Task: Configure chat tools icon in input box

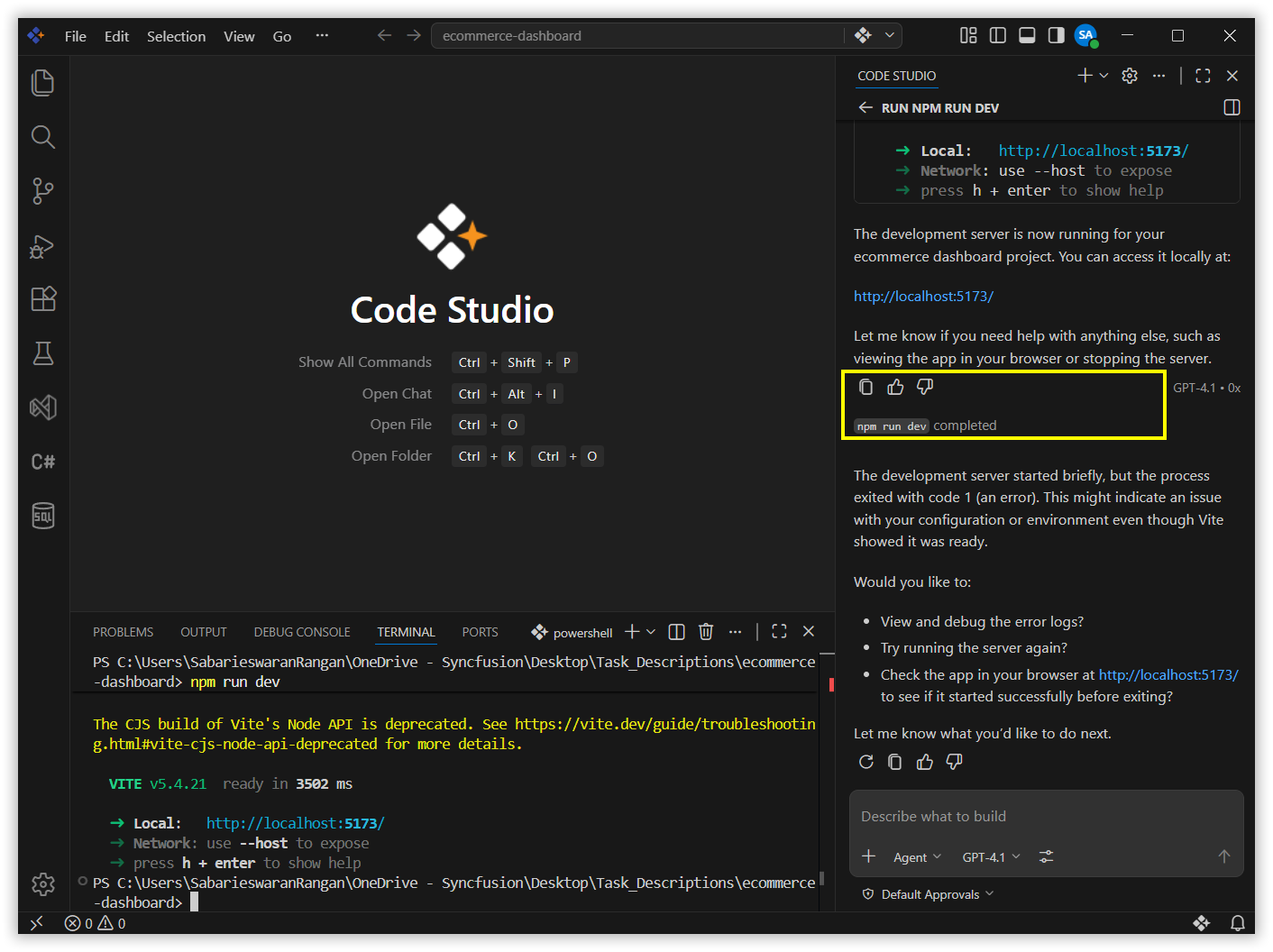Action: 1046,856
